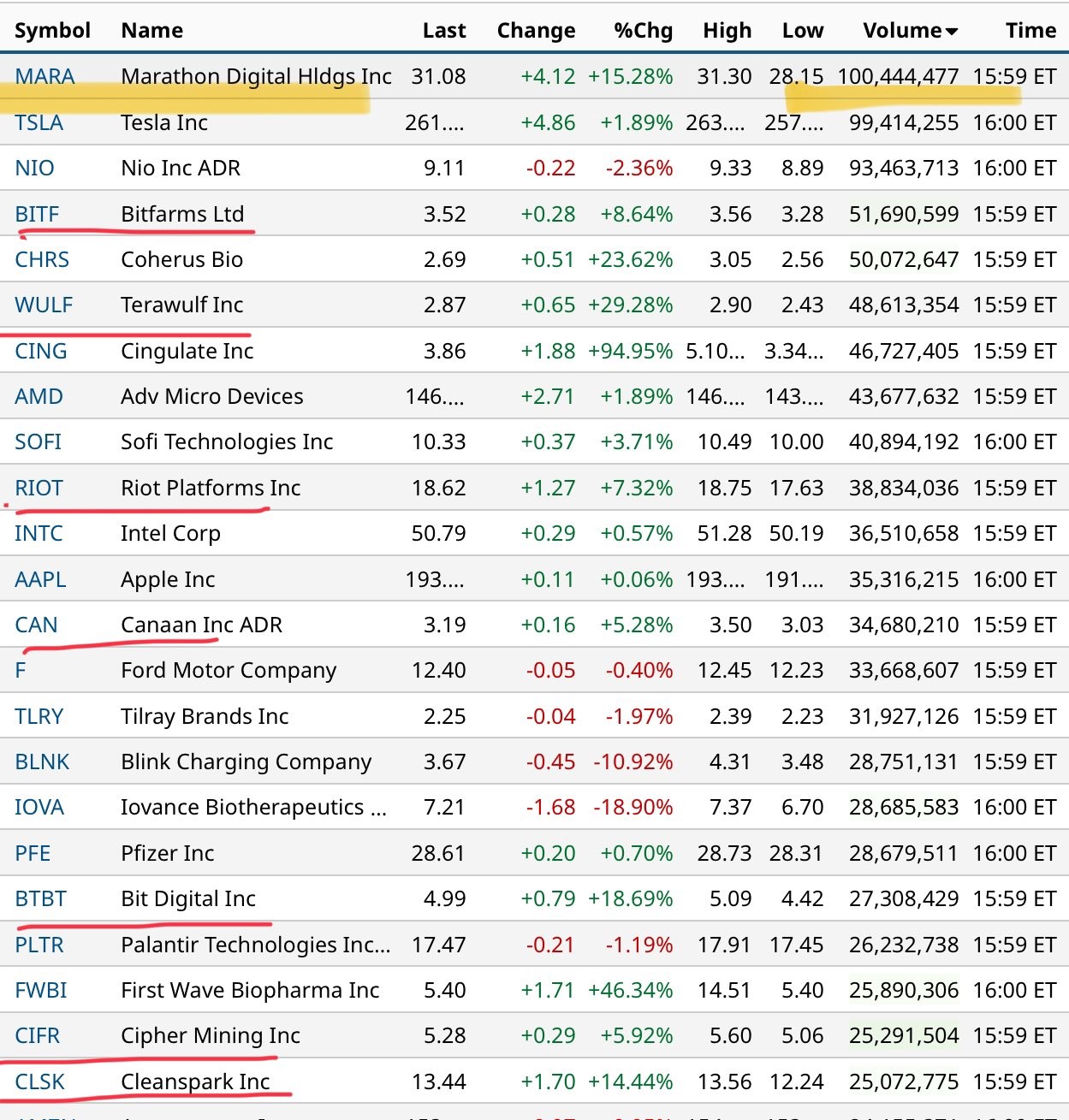Click the BTBT symbol link
Viewport: 1069px width, 1120px height.
pos(40,898)
